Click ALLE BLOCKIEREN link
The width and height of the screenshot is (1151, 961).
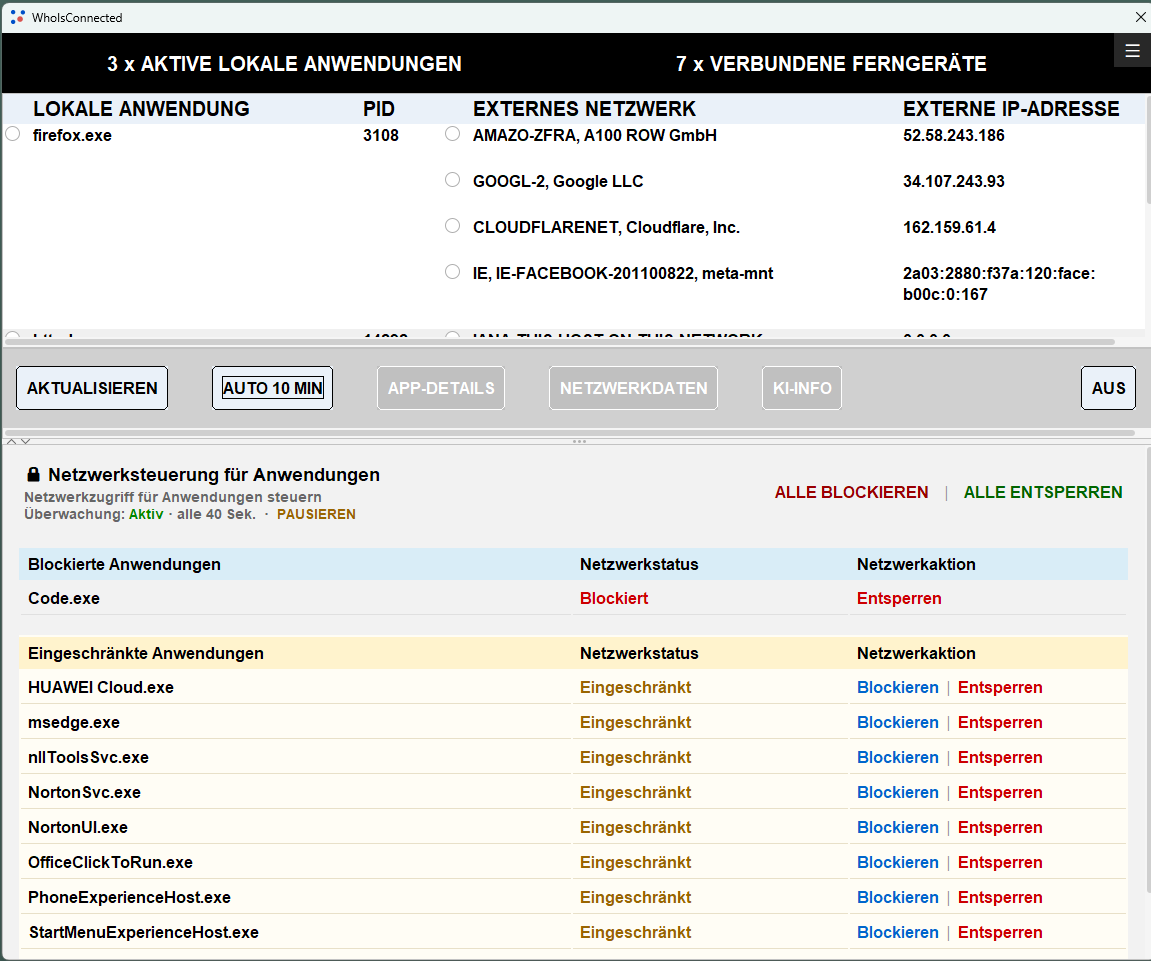(851, 492)
